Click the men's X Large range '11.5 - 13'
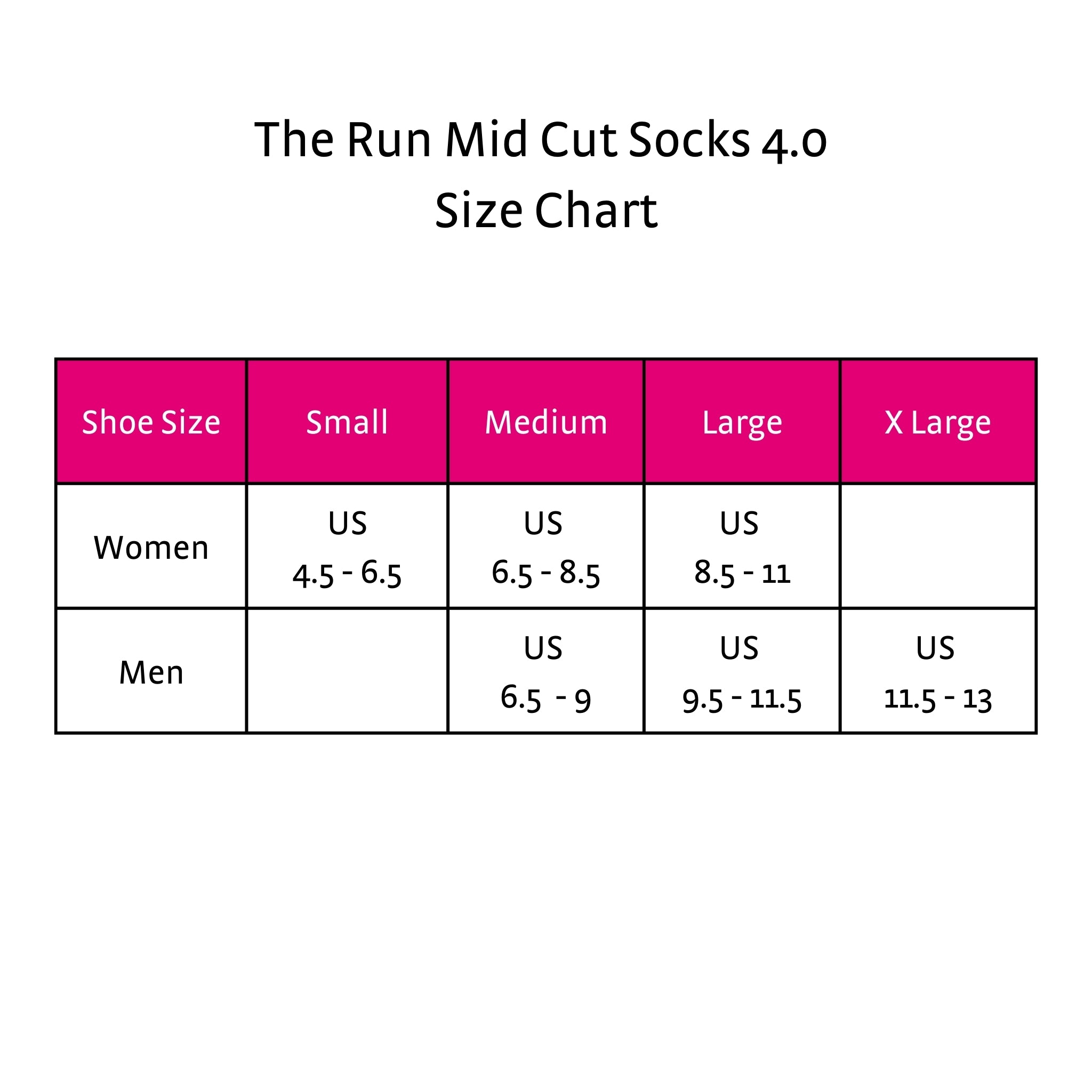 pos(938,700)
